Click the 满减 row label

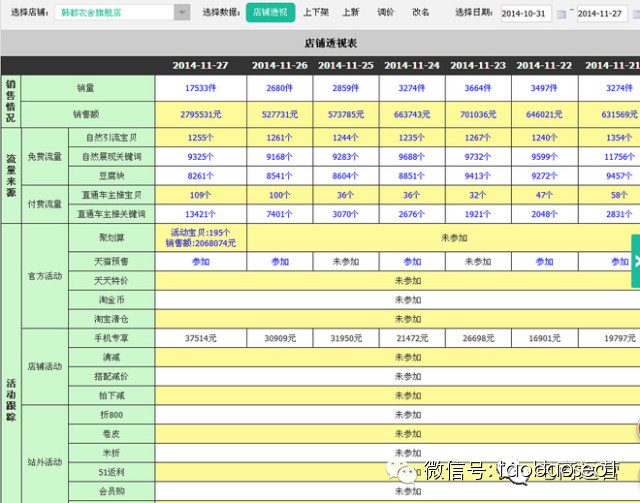[x=111, y=357]
